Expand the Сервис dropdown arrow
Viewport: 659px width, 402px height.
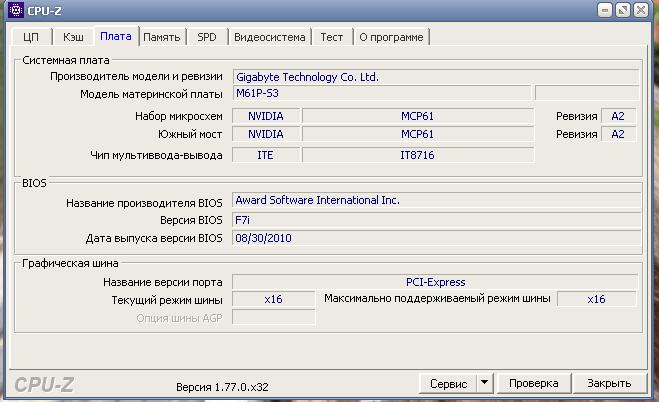(x=485, y=383)
